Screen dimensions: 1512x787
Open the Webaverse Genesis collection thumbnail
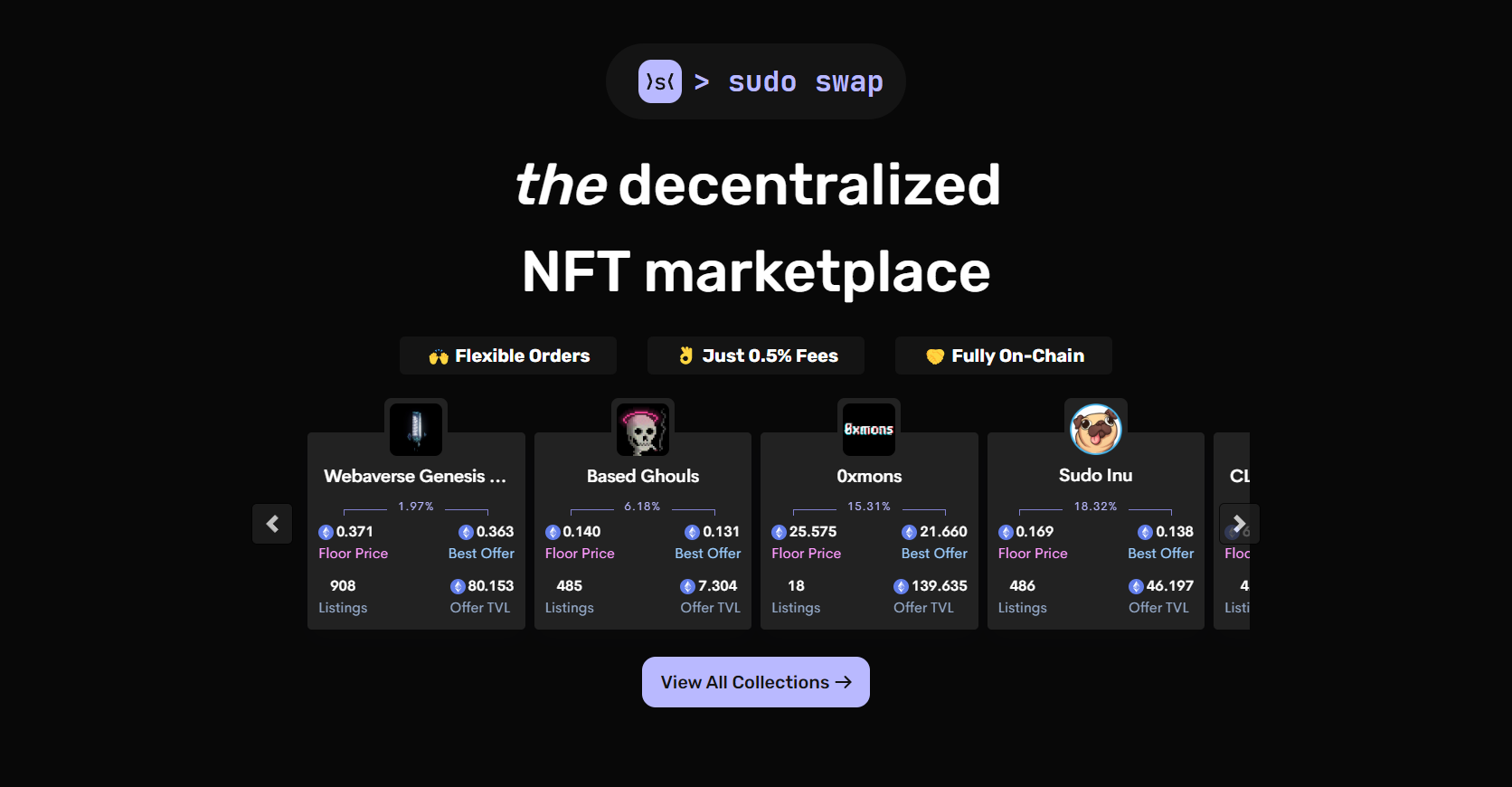(416, 429)
